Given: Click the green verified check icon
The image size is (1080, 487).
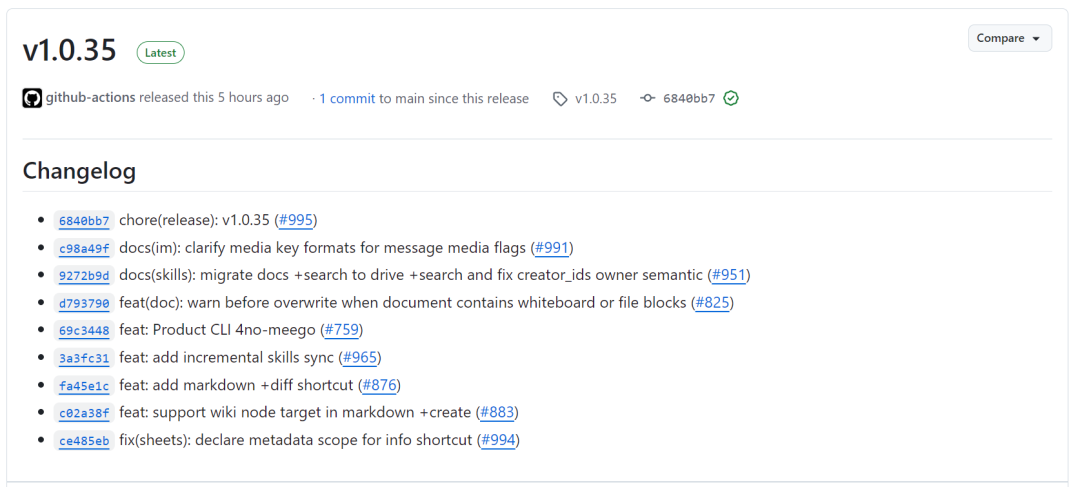Looking at the screenshot, I should tap(731, 99).
